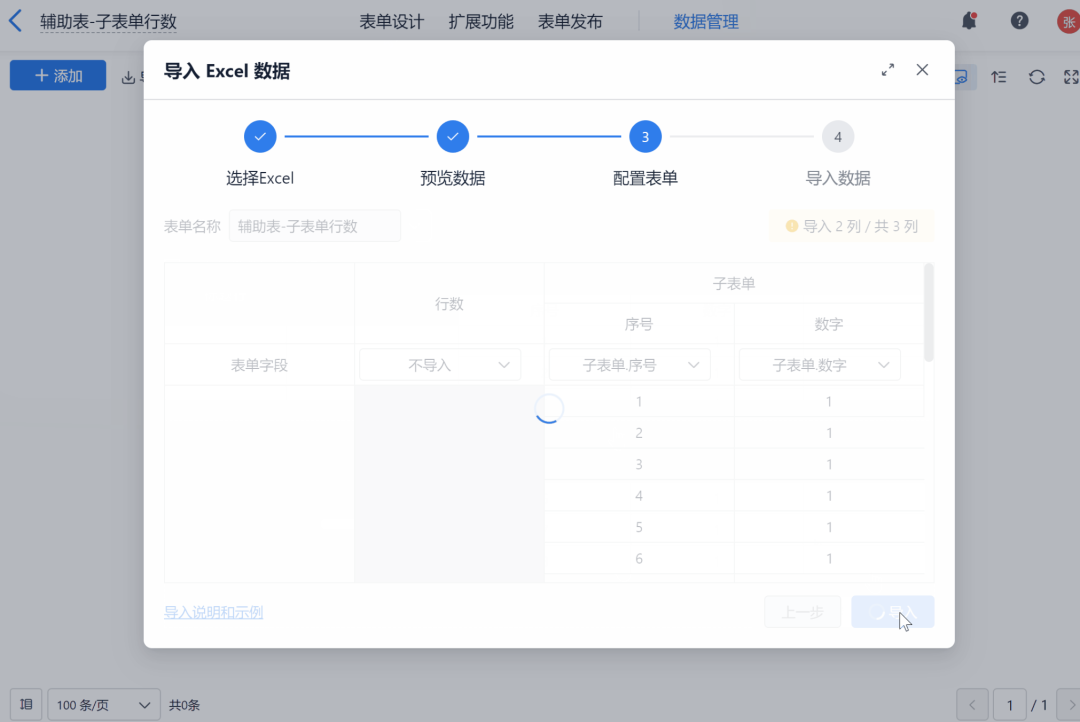1080x722 pixels.
Task: Open the 不导入 field mapping dropdown
Action: [440, 365]
